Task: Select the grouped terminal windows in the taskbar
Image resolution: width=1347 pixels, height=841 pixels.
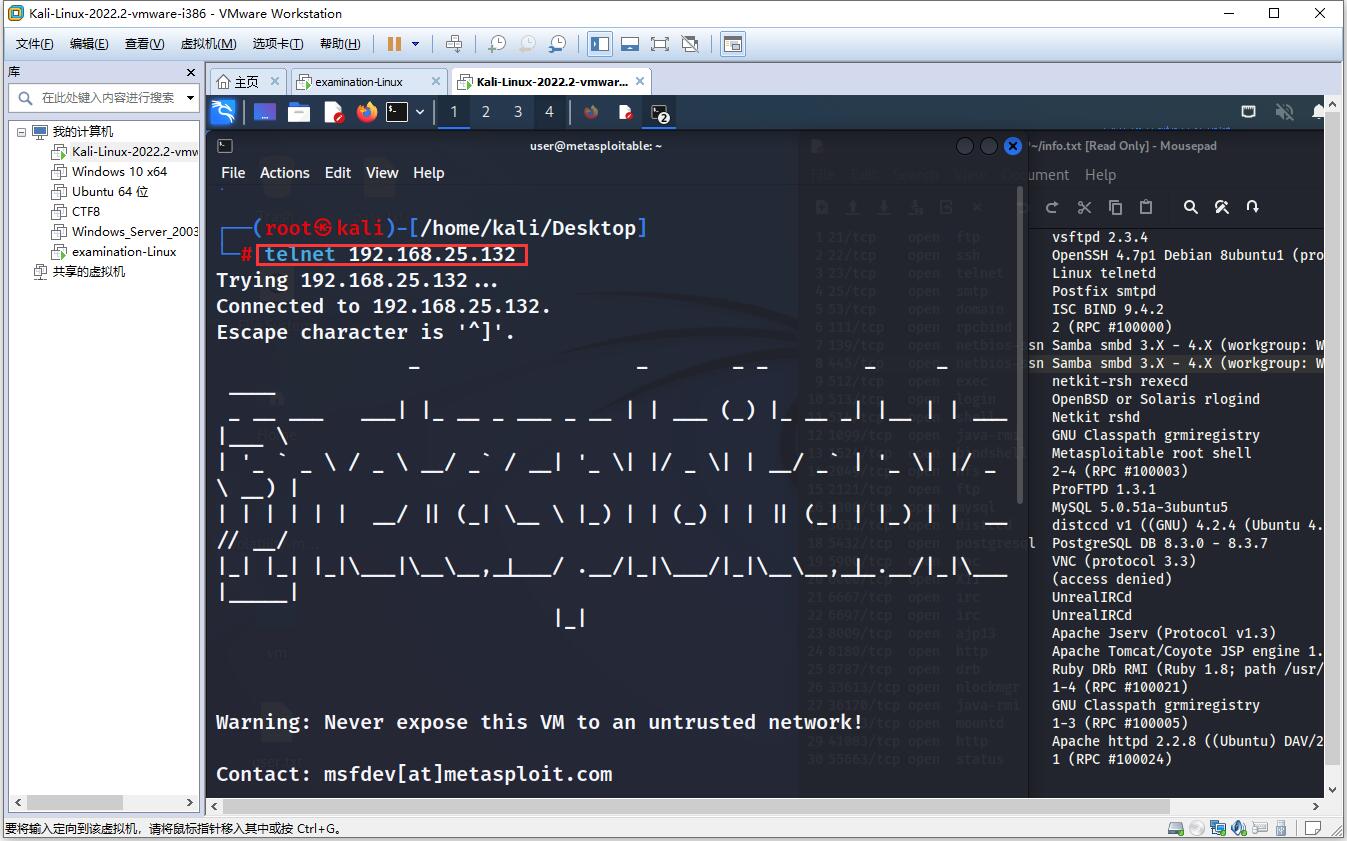Action: [x=660, y=113]
